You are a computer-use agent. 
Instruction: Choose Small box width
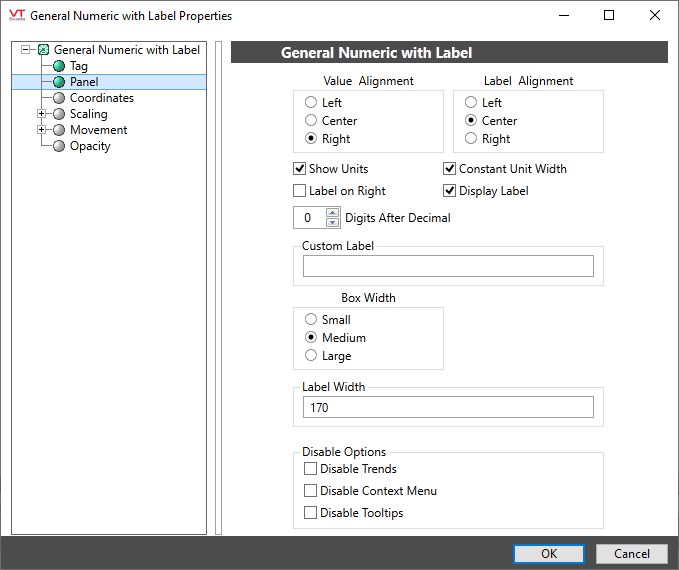[311, 319]
